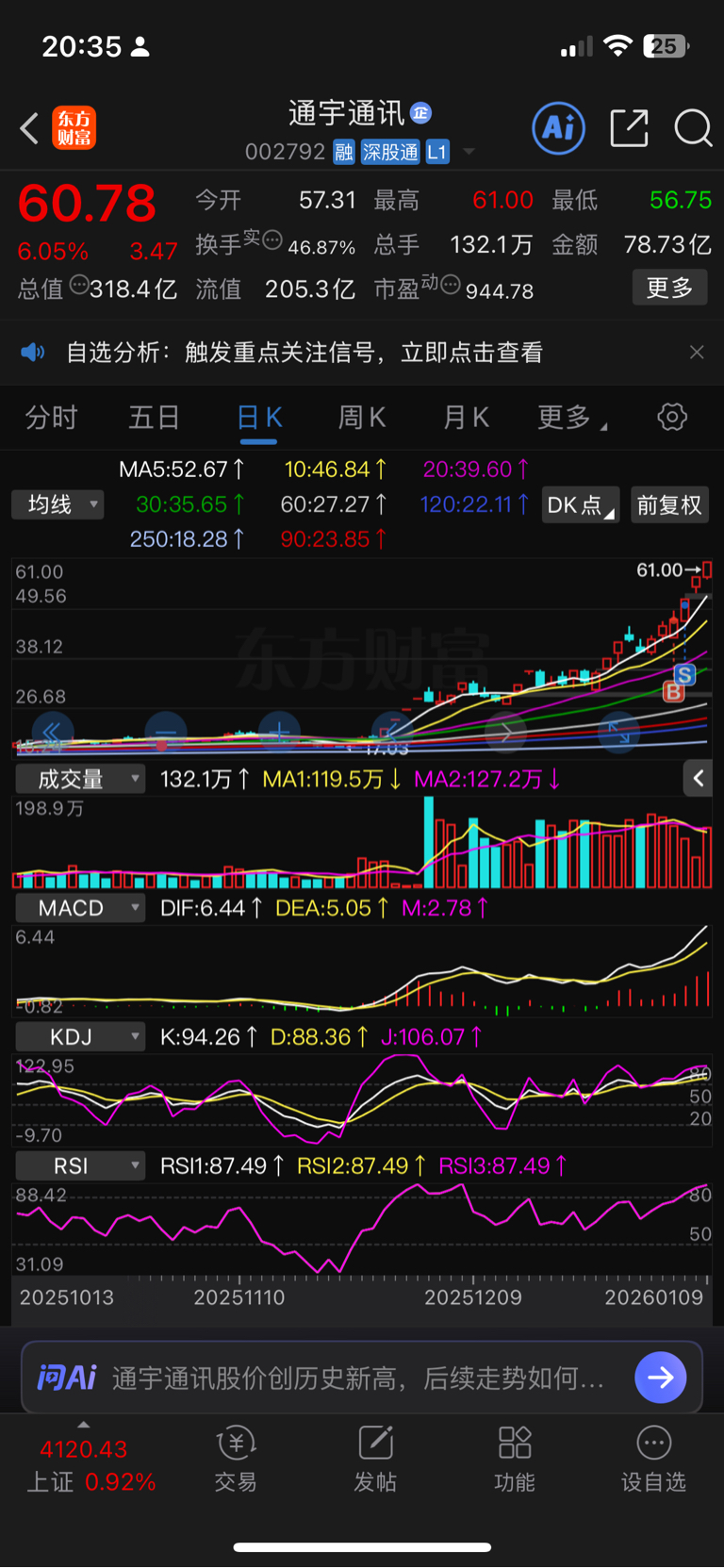Tap the 市盈 info face icon
Viewport: 724px width, 1568px height.
451,284
